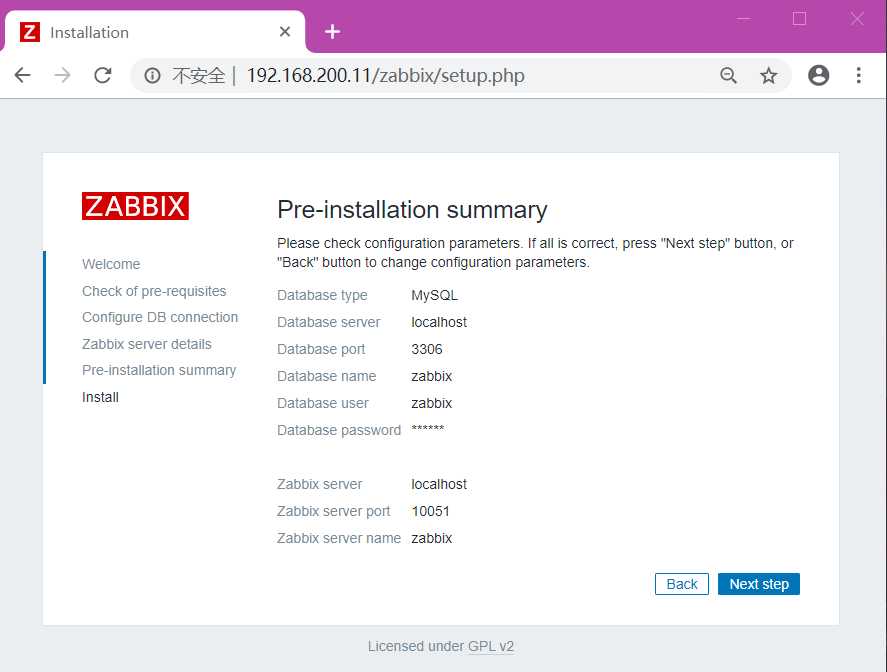Bookmark this page with the star icon
887x672 pixels.
click(x=768, y=75)
